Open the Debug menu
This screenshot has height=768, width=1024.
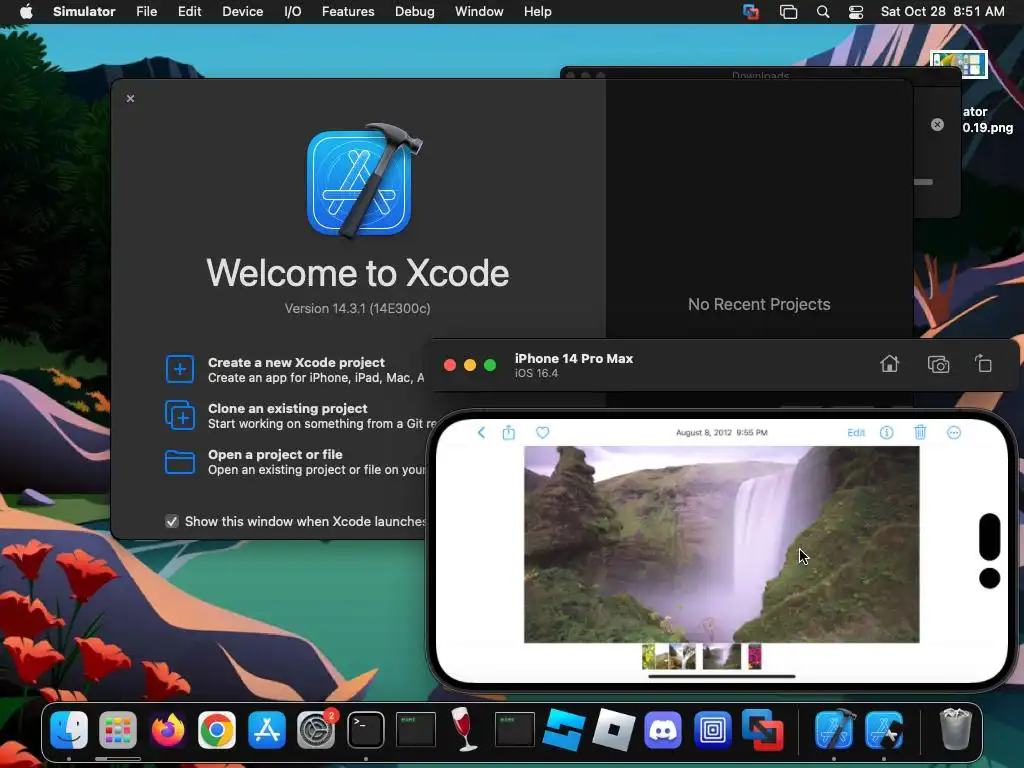click(x=415, y=12)
